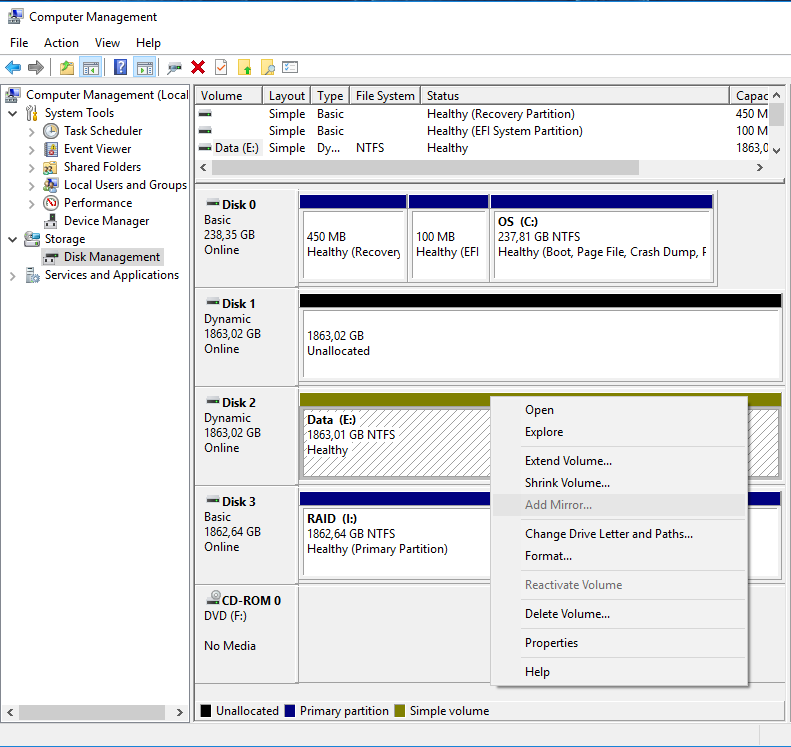
Task: Select the Disk 1 Unallocated space block
Action: 540,337
